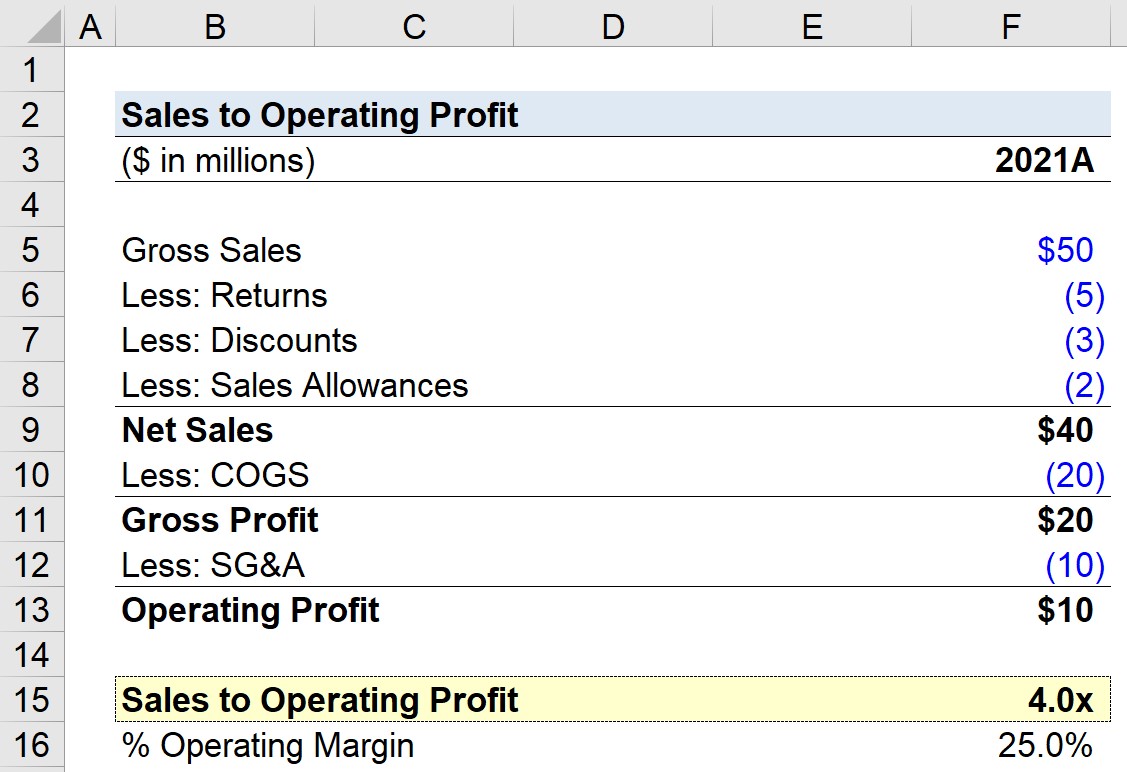Click the '% Operating Margin' label
This screenshot has height=772, width=1127.
coord(268,746)
